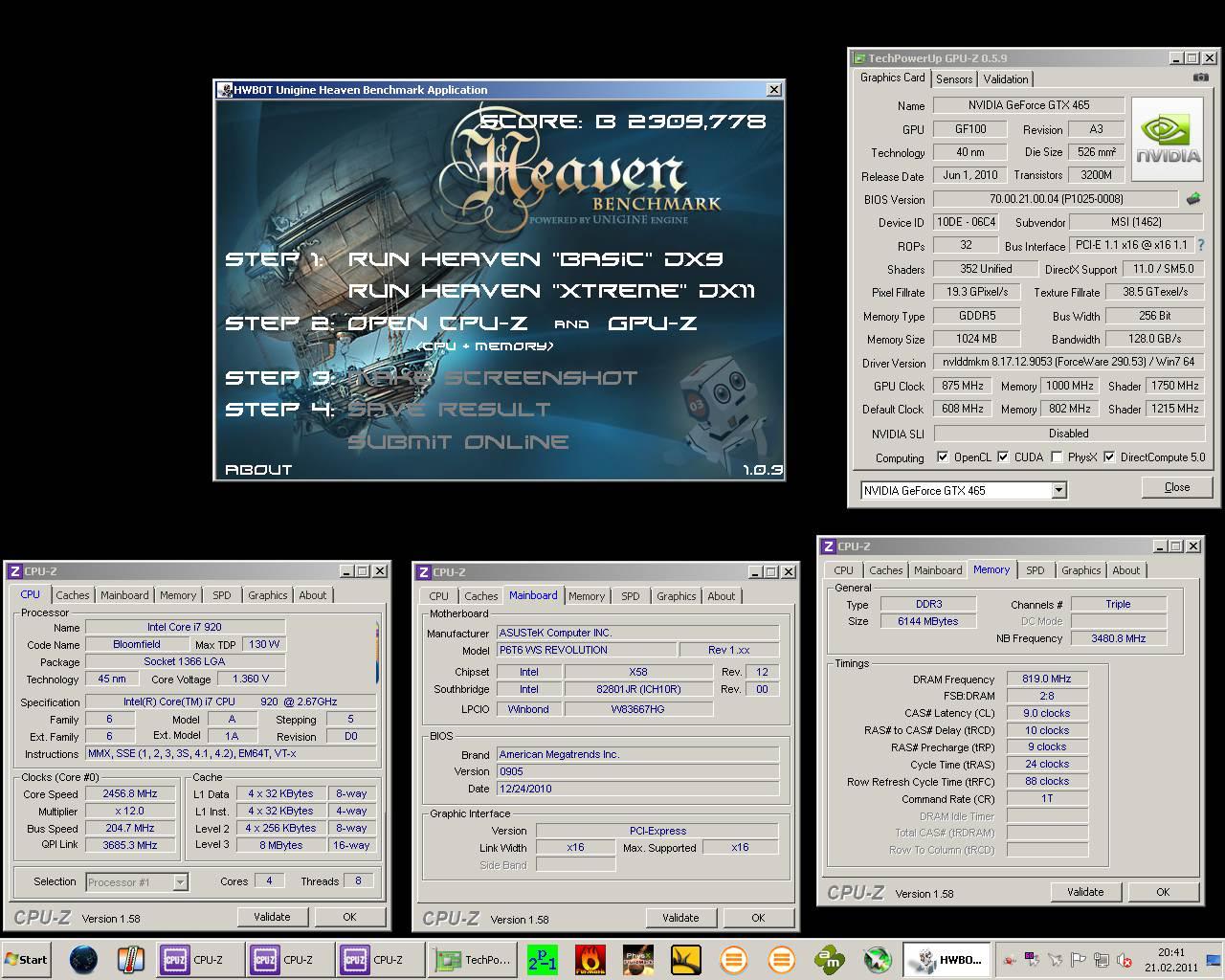
Task: Launch the green 2p-1 taskbar icon
Action: click(x=543, y=960)
